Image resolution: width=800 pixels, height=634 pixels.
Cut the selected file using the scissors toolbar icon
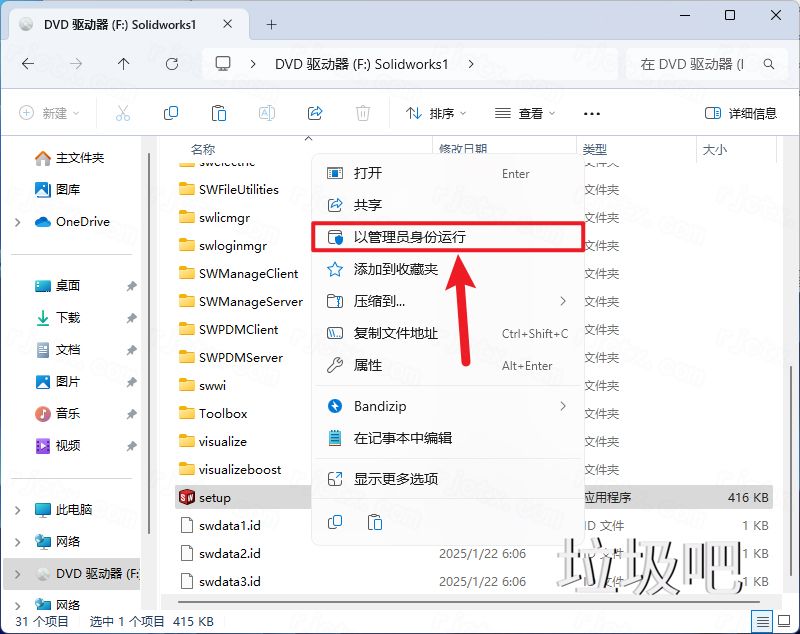coord(122,112)
